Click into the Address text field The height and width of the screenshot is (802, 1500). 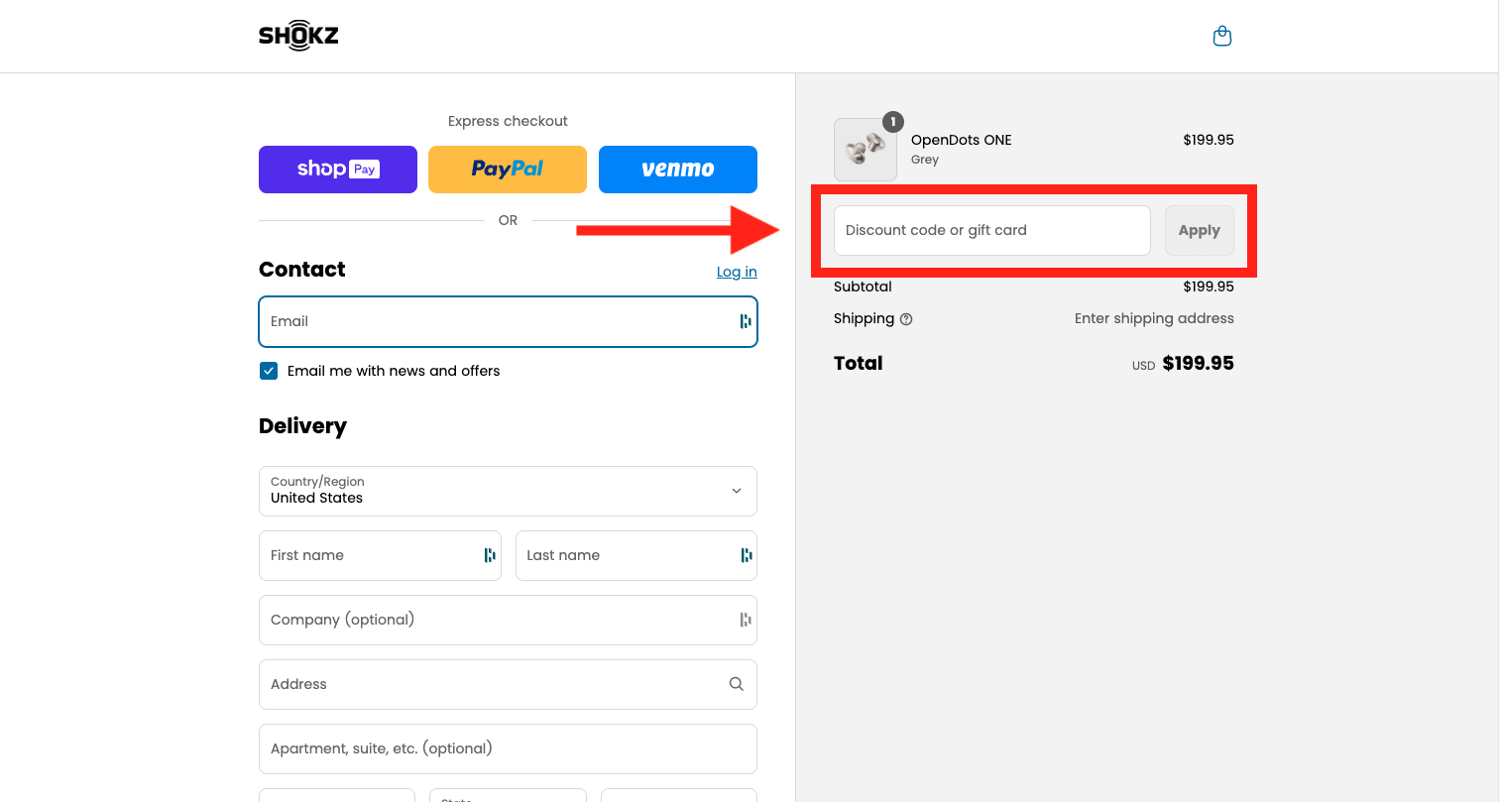point(490,684)
